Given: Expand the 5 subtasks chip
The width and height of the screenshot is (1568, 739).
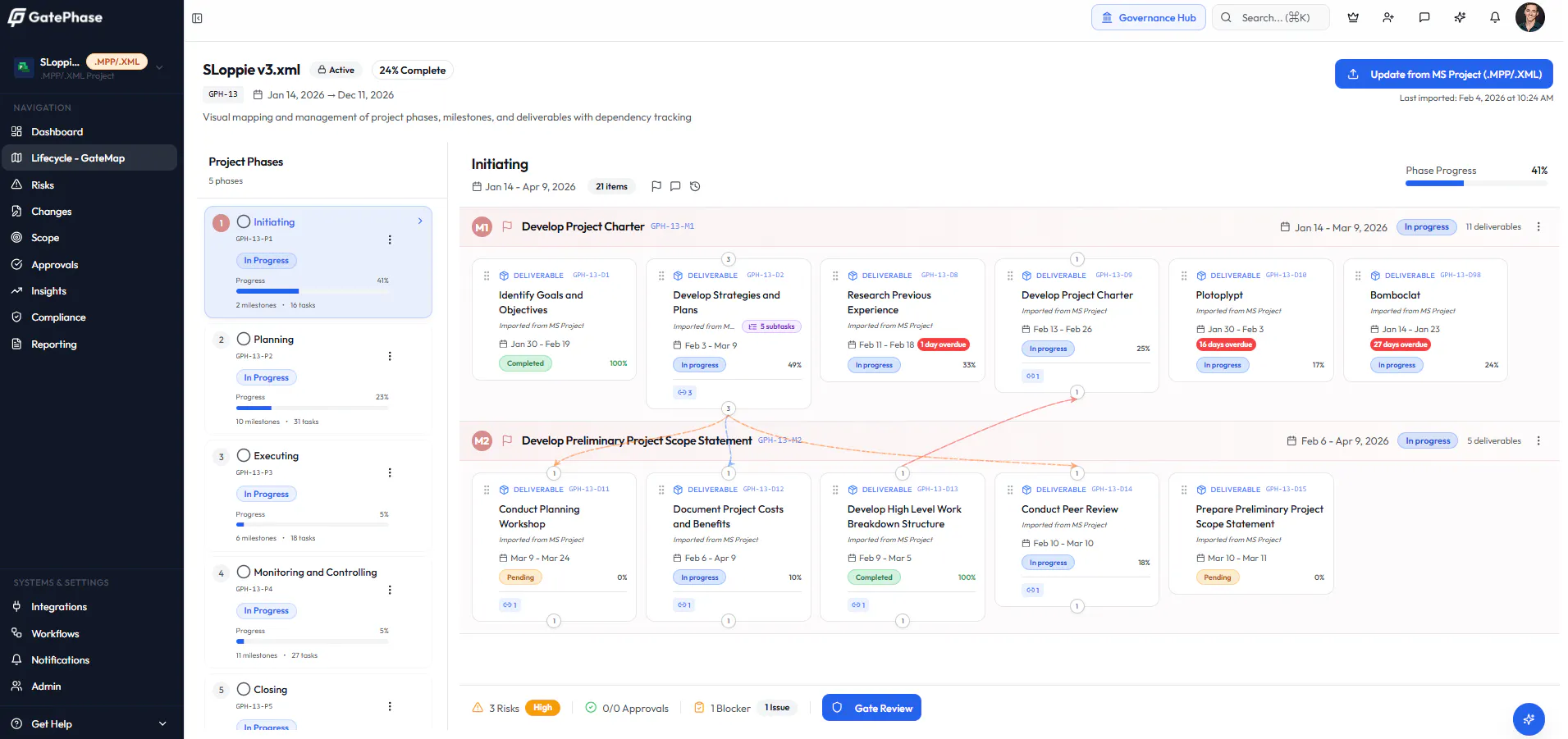Looking at the screenshot, I should pyautogui.click(x=772, y=326).
